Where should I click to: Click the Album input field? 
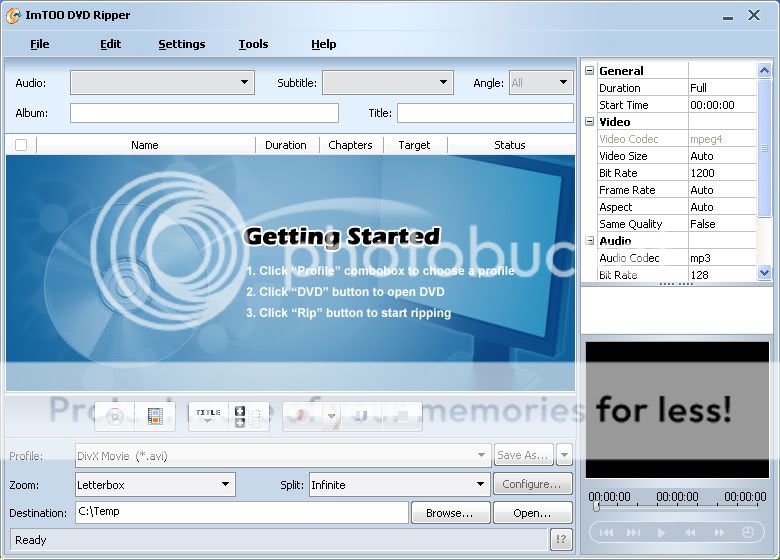coord(204,113)
